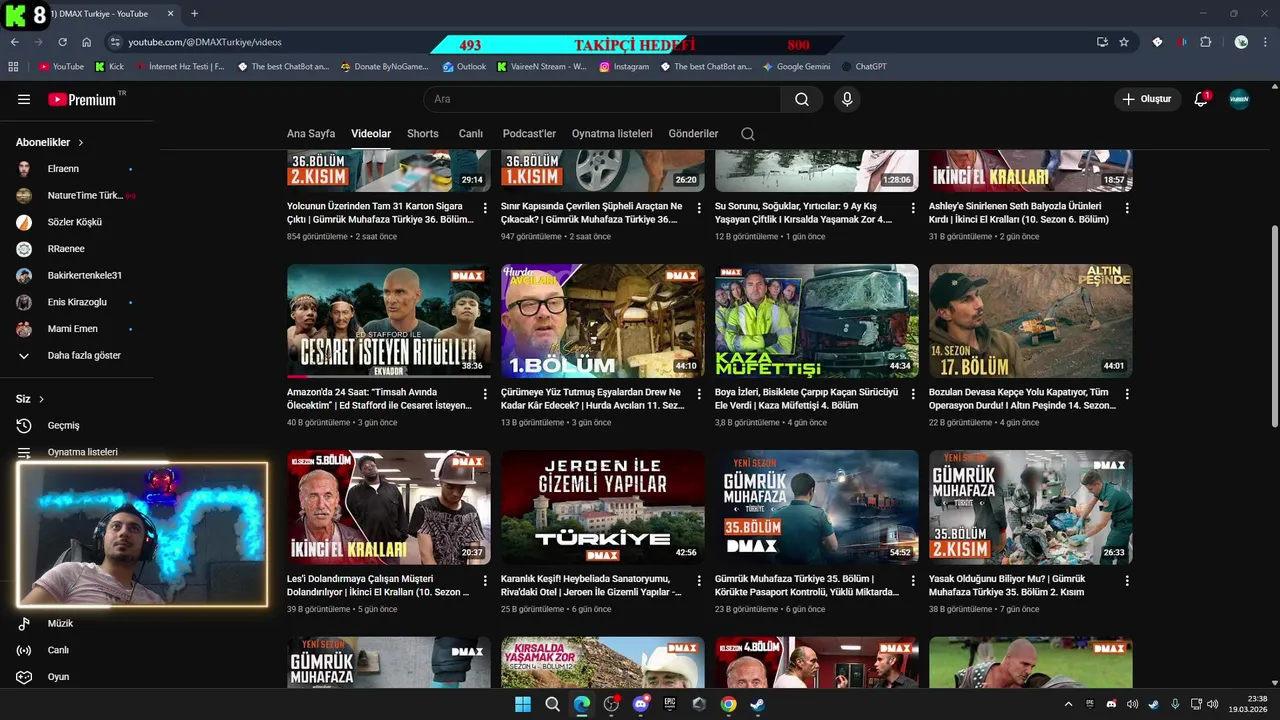Search within channel using magnifier icon

(x=748, y=134)
